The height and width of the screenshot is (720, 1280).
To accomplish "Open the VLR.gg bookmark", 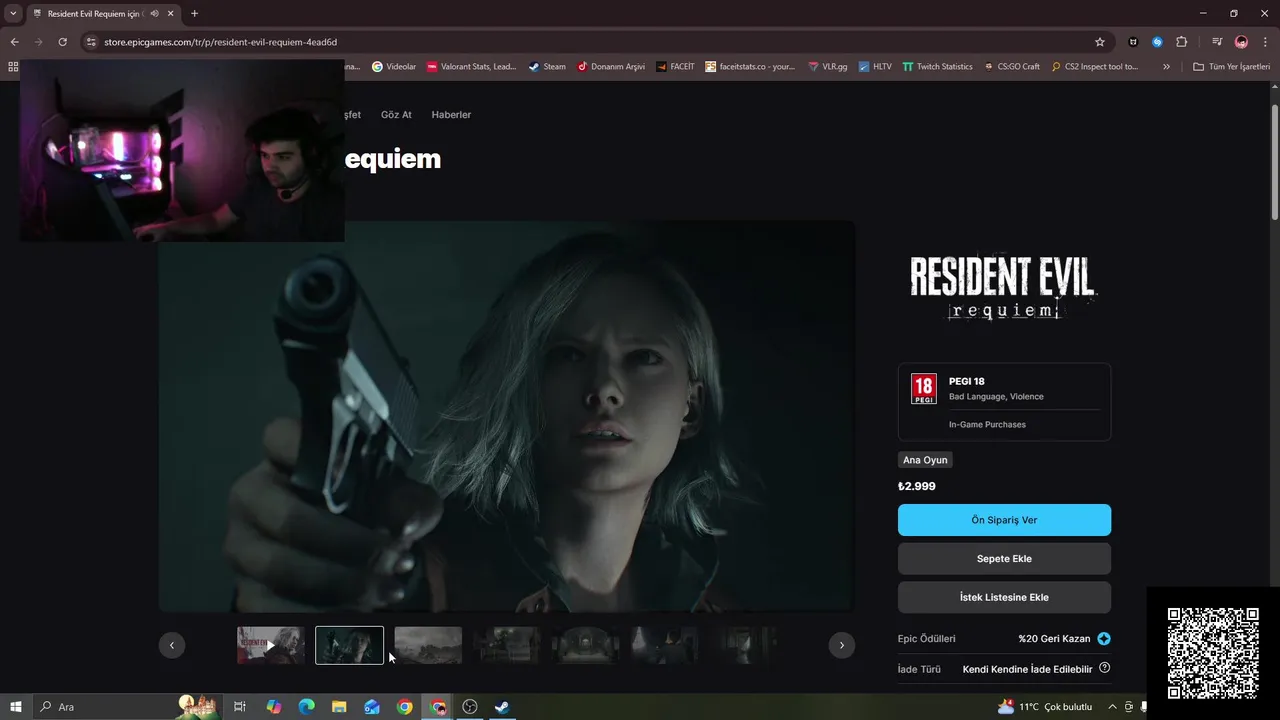I will click(827, 67).
